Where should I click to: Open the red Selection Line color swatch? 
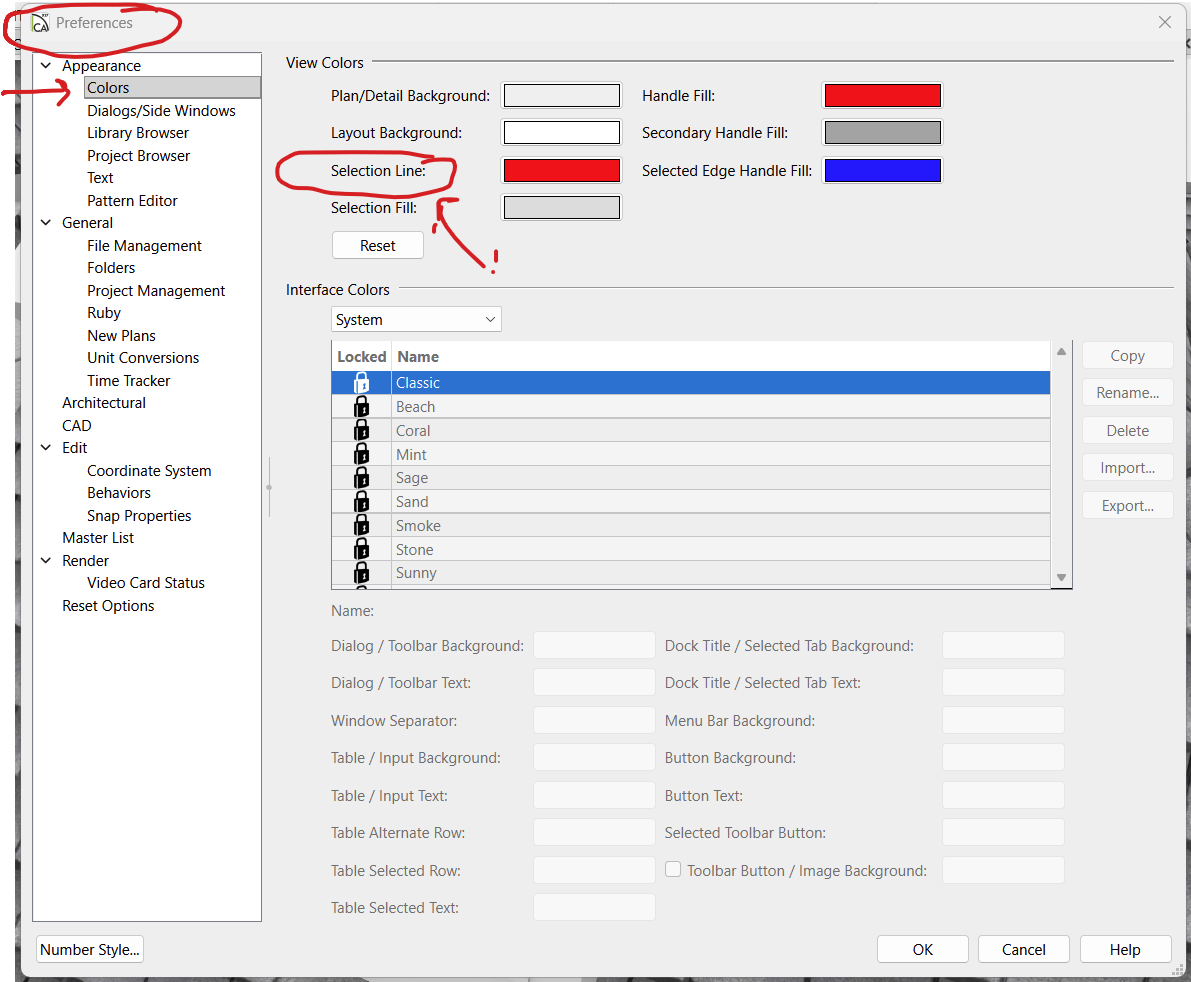(561, 171)
